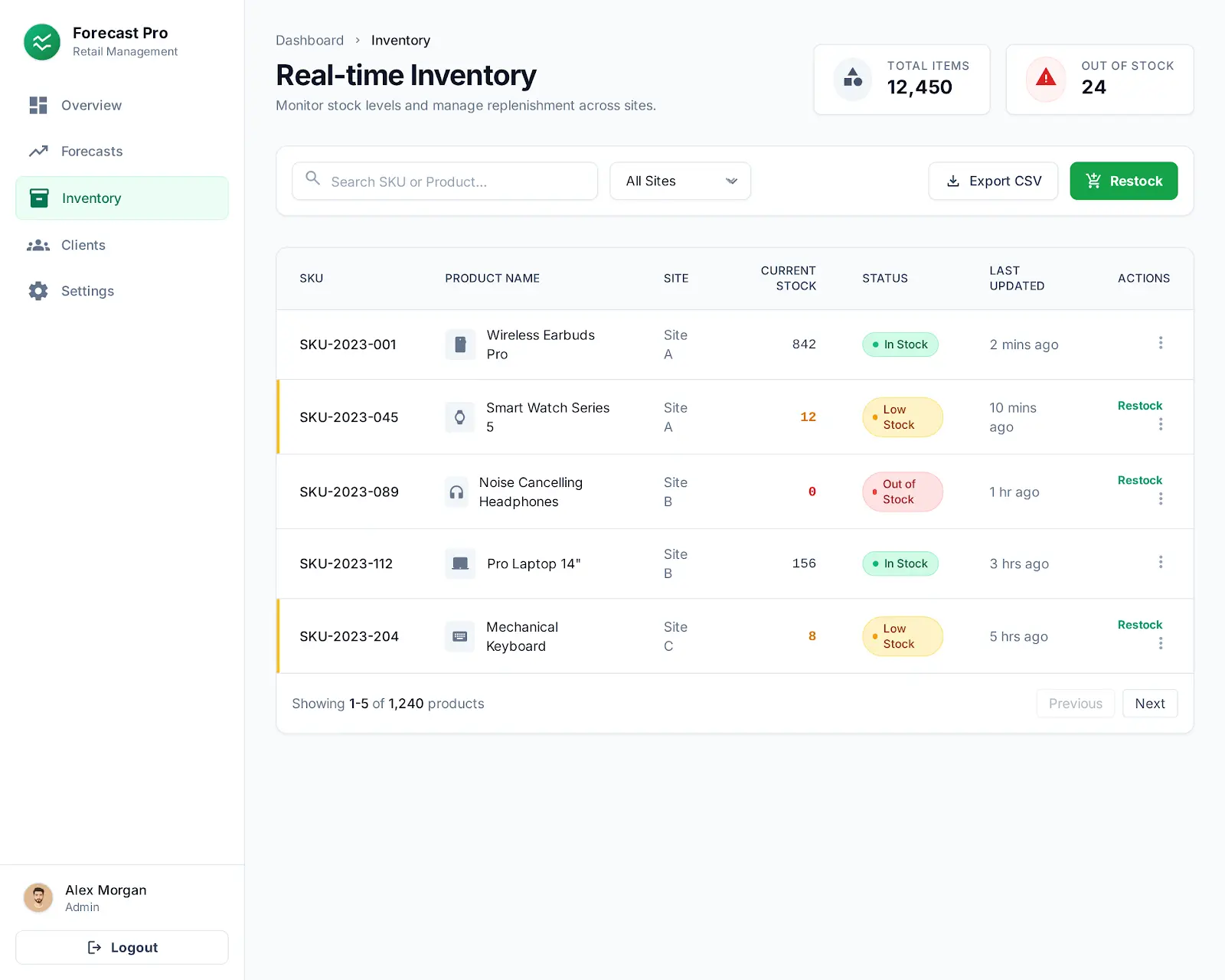Click the Inventory sidebar icon
1225x980 pixels.
tap(38, 198)
